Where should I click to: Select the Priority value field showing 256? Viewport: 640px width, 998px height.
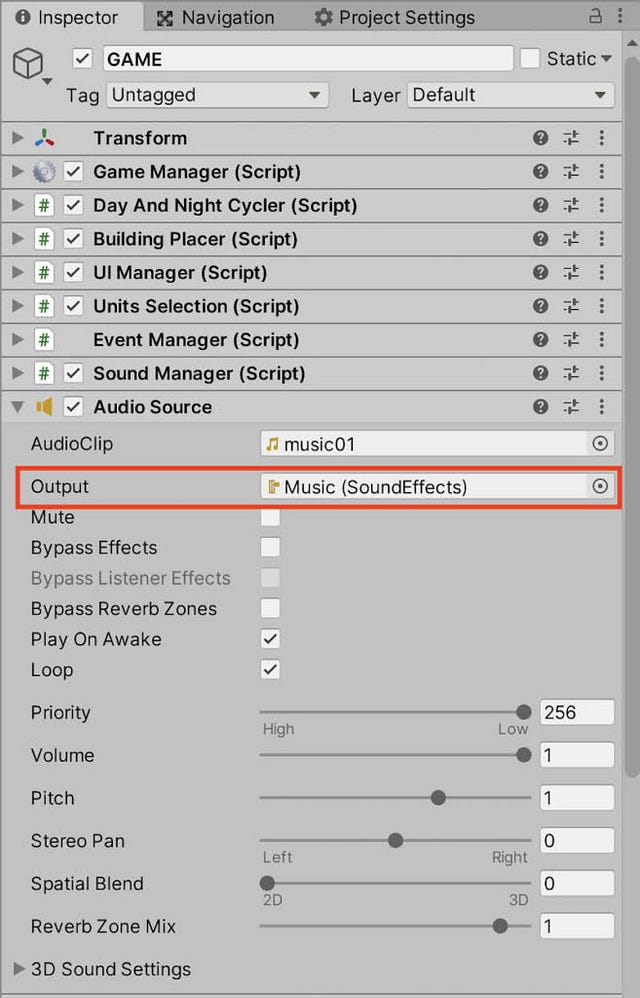[577, 712]
